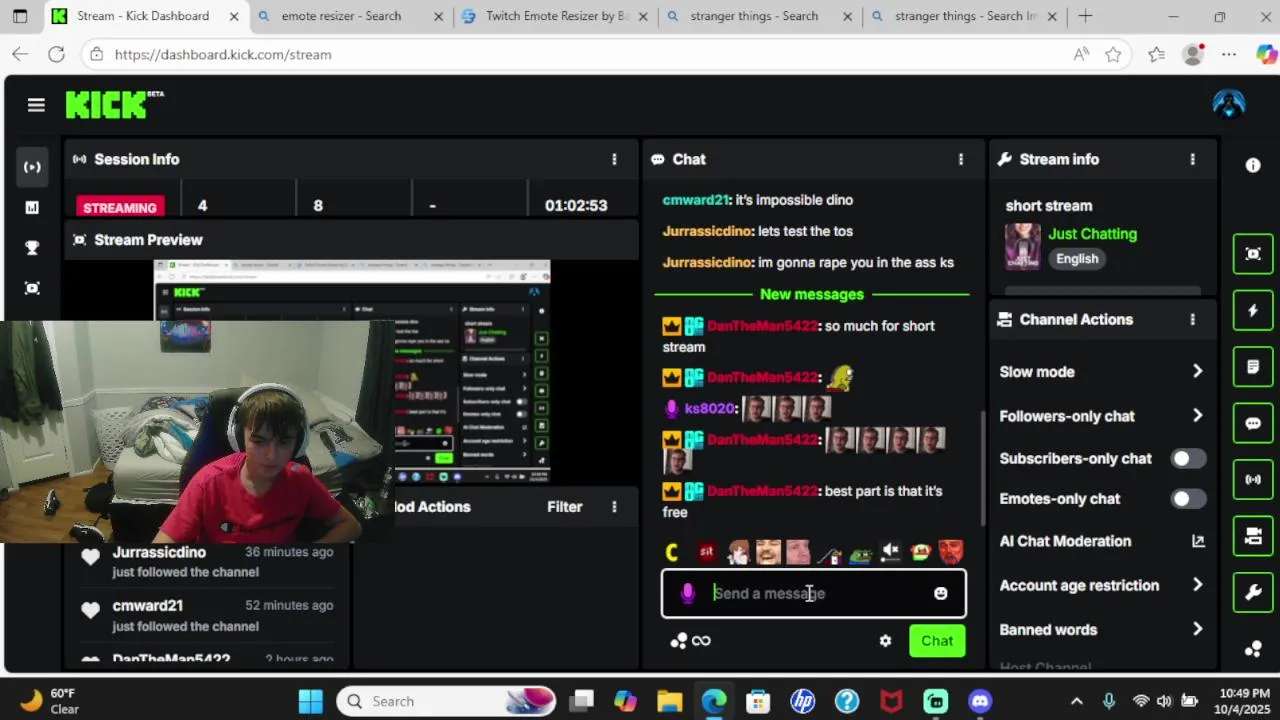Open a new browser tab
This screenshot has width=1280, height=720.
click(1085, 16)
